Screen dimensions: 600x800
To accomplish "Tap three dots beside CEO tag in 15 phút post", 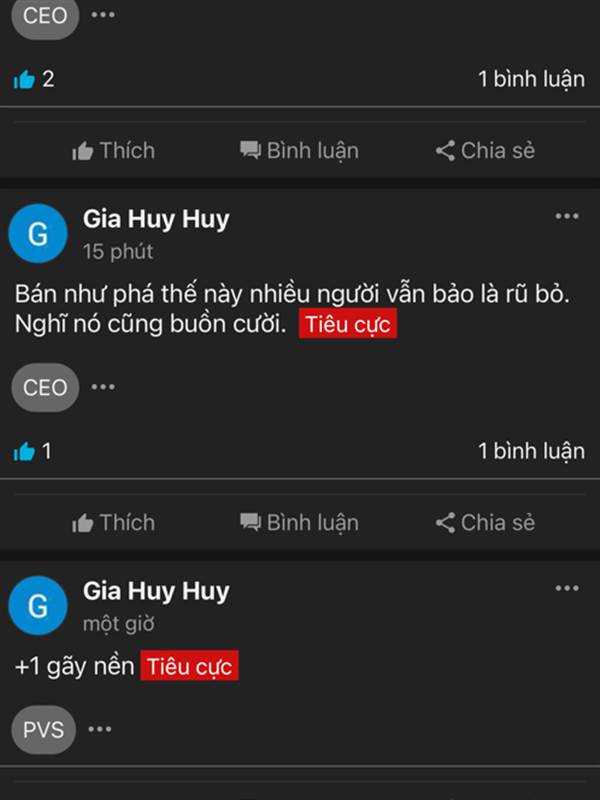I will [103, 387].
